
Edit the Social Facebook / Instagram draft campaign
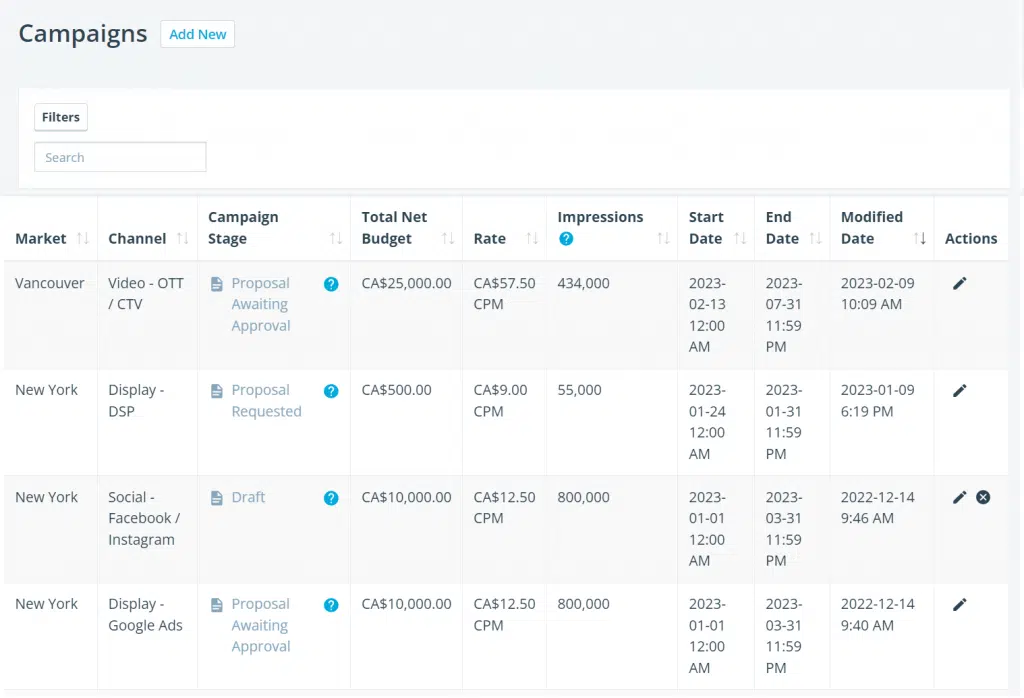click(x=959, y=497)
